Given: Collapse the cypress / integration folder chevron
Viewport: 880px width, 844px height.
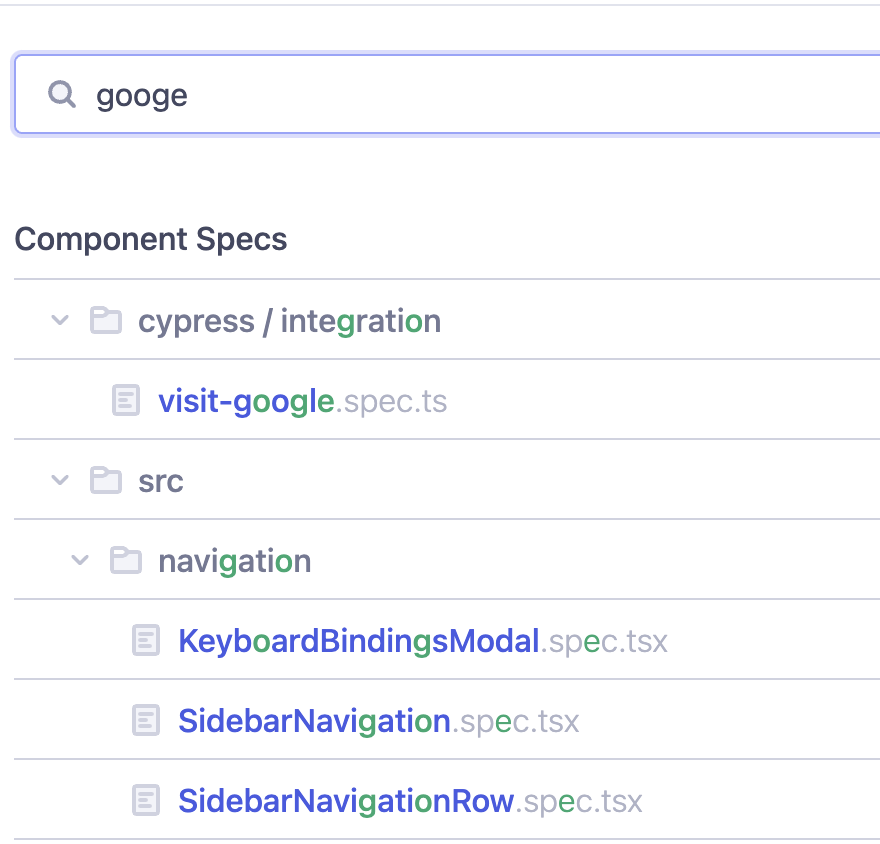Looking at the screenshot, I should 60,321.
